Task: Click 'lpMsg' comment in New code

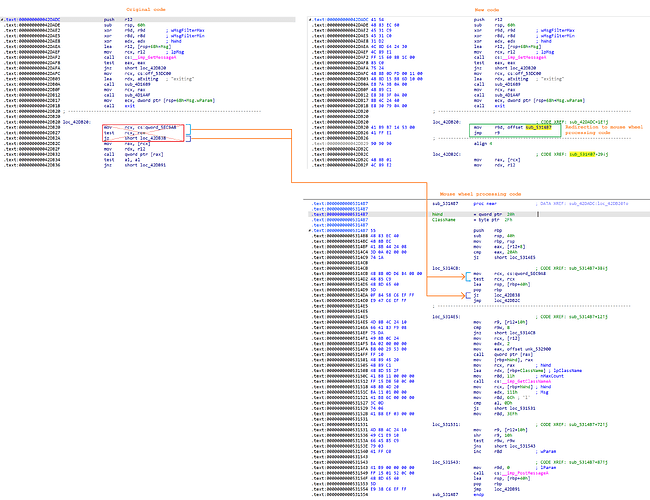Action: point(547,52)
